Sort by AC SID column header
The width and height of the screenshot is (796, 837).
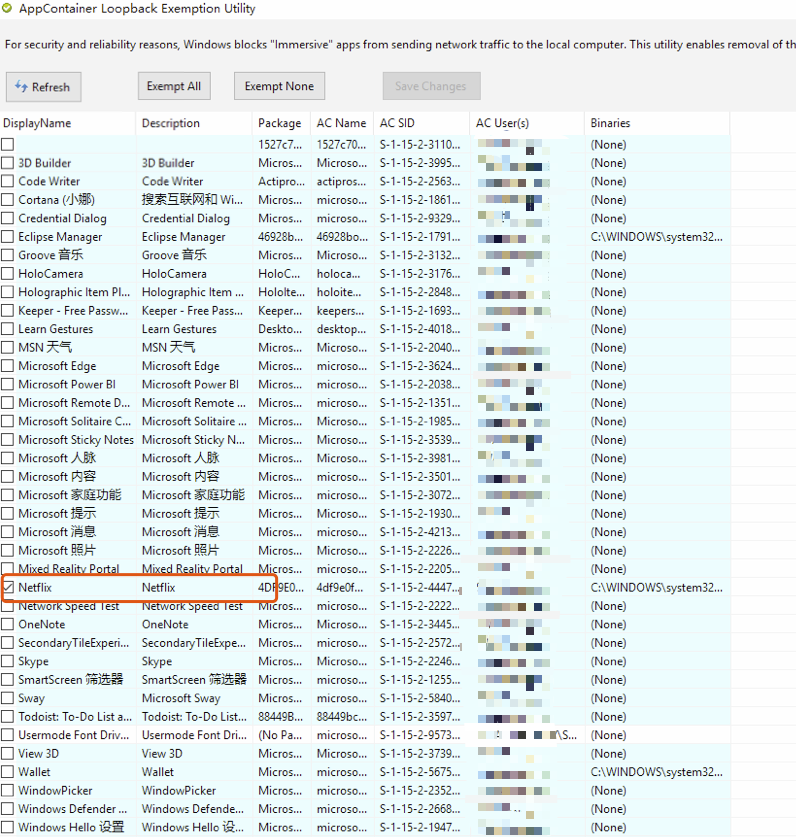point(421,123)
